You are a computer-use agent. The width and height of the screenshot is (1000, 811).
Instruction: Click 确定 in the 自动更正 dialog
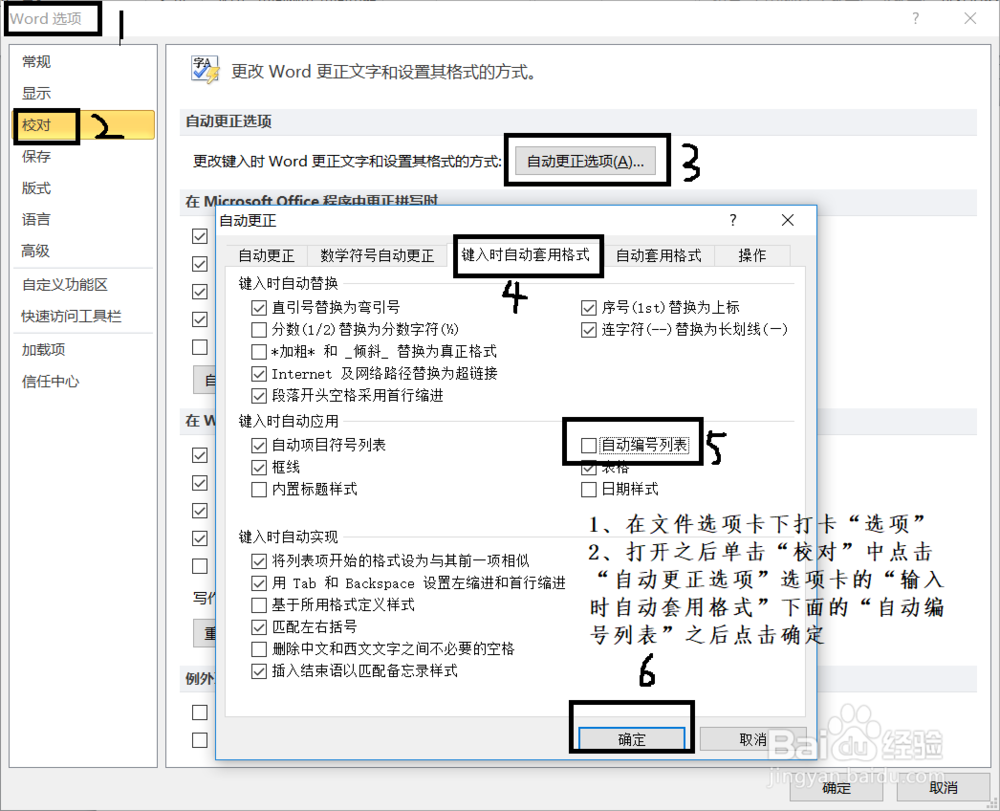[631, 739]
